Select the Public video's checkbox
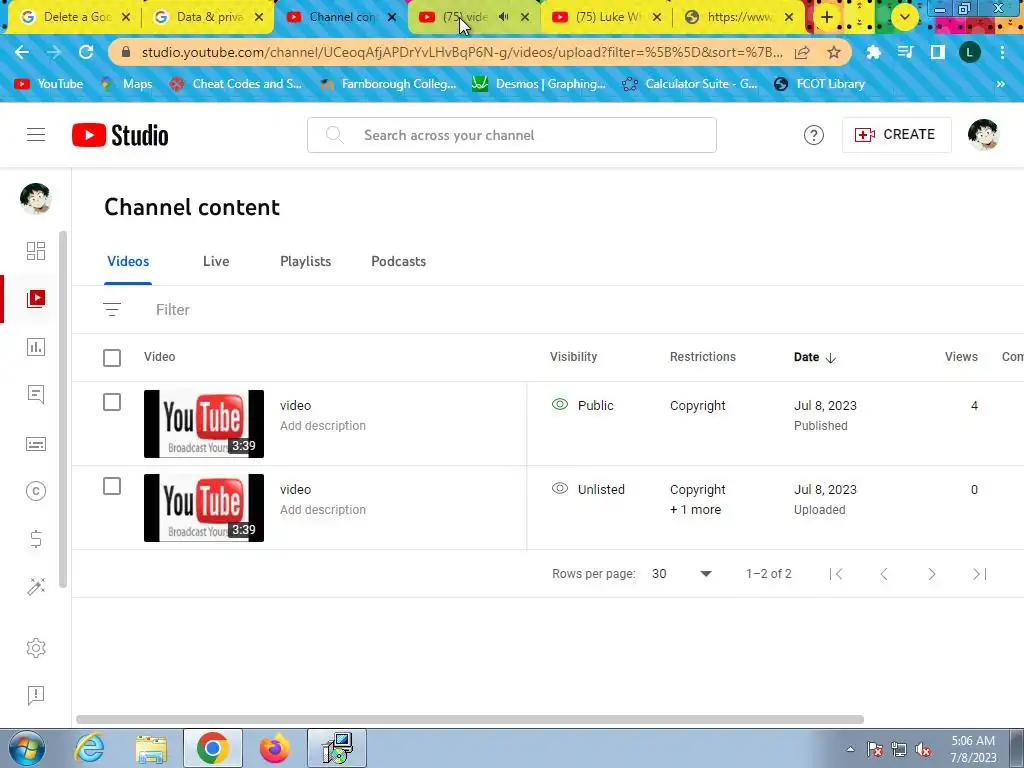 [112, 402]
